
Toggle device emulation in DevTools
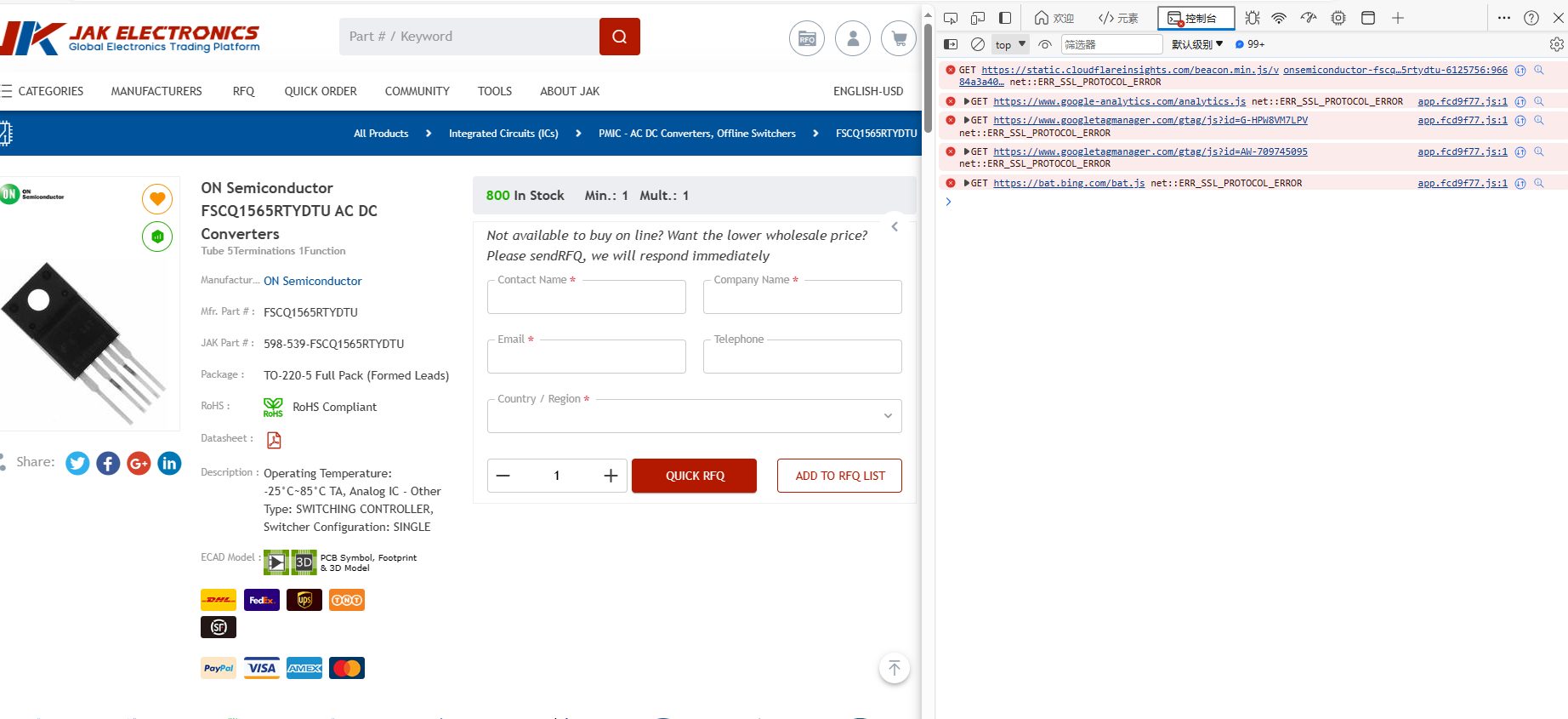pyautogui.click(x=978, y=18)
